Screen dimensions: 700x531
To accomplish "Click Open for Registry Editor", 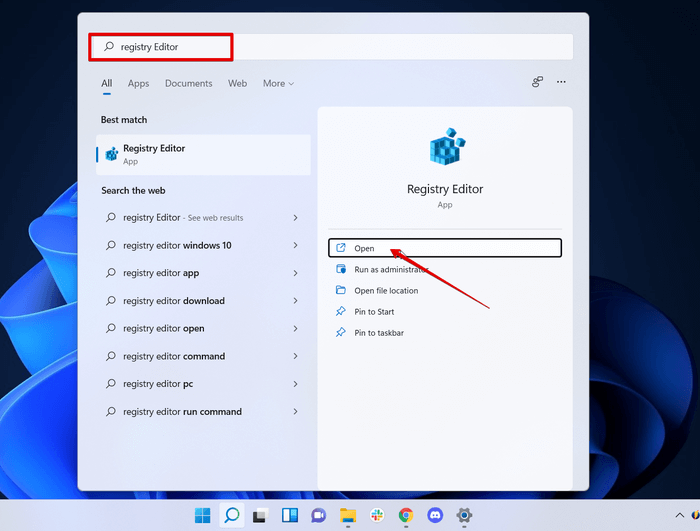I will click(445, 248).
